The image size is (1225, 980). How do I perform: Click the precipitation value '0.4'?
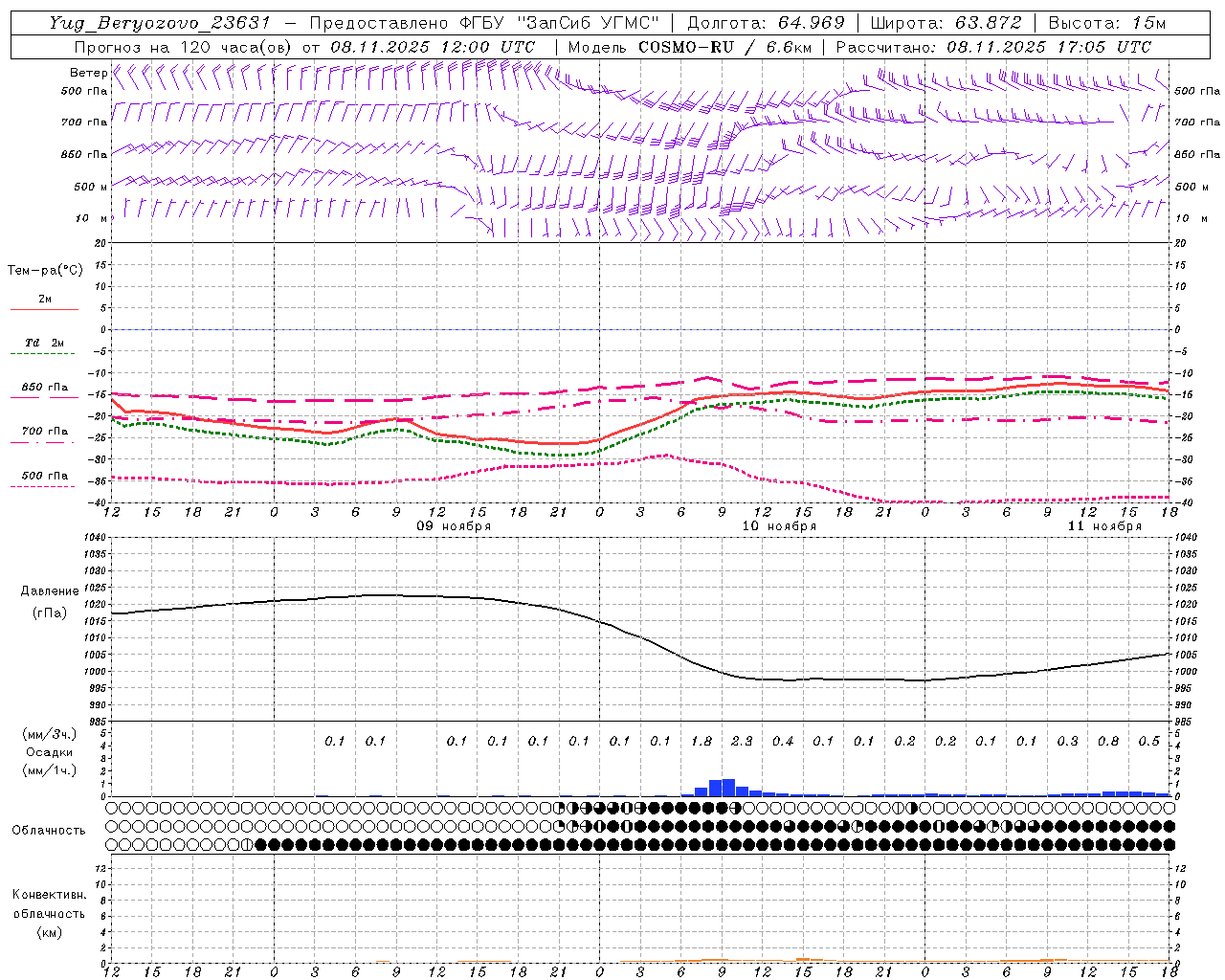783,742
